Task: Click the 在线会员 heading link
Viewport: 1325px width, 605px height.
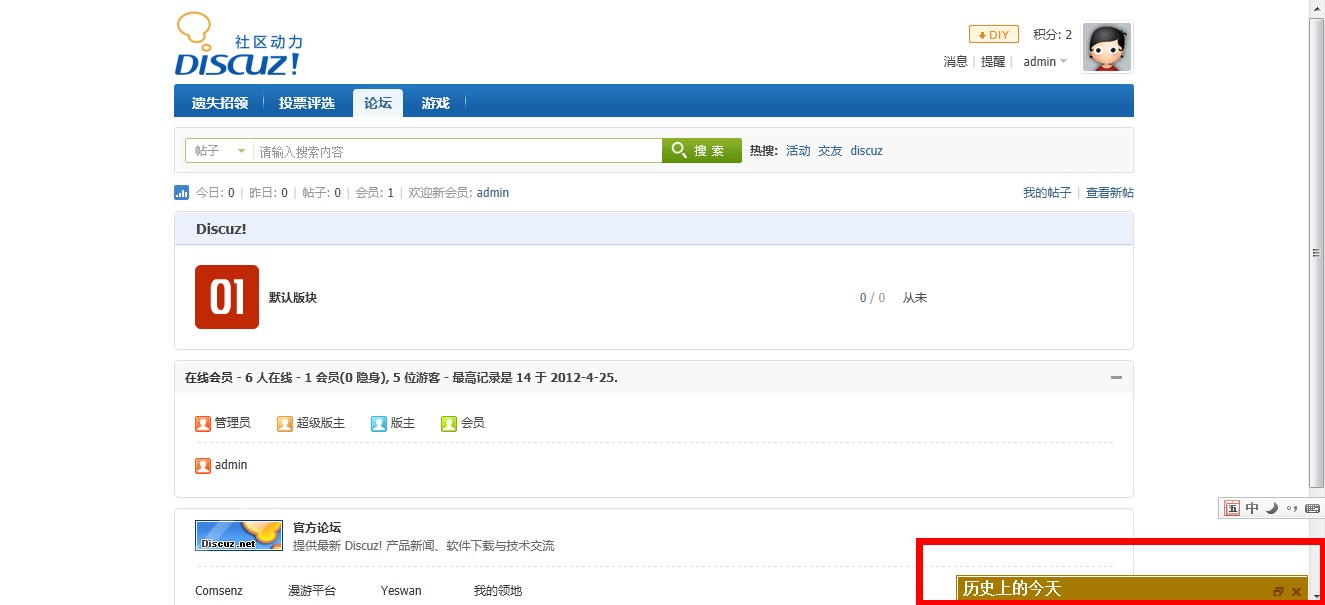Action: 209,378
